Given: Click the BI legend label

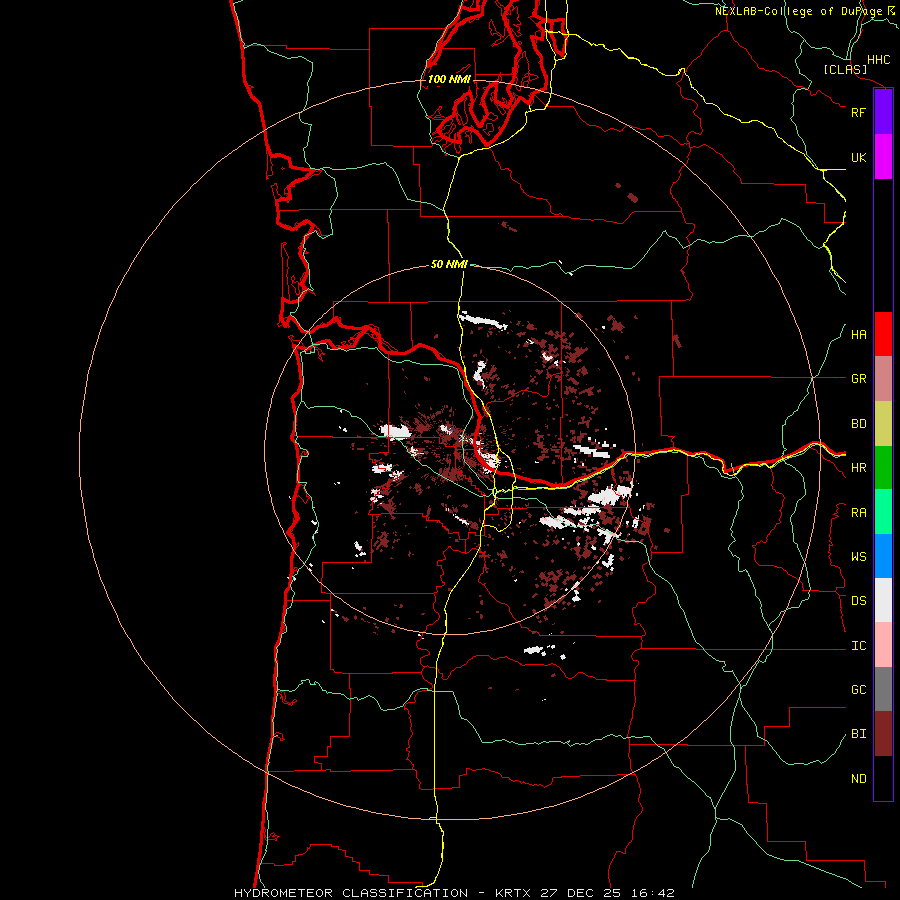Looking at the screenshot, I should pyautogui.click(x=858, y=734).
